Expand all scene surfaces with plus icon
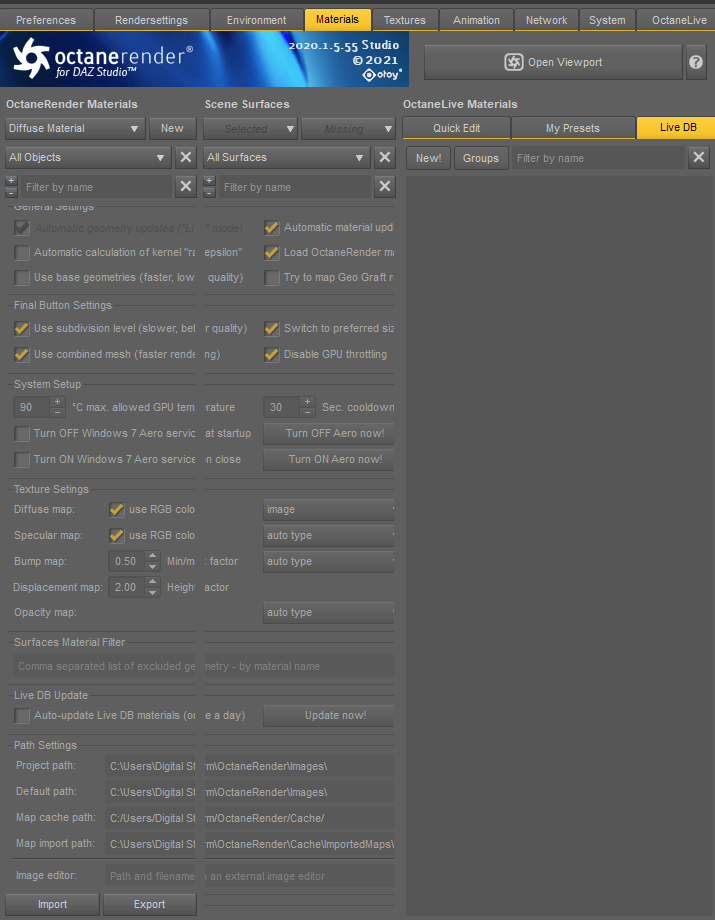Screen dimensions: 715x920 click(x=209, y=181)
